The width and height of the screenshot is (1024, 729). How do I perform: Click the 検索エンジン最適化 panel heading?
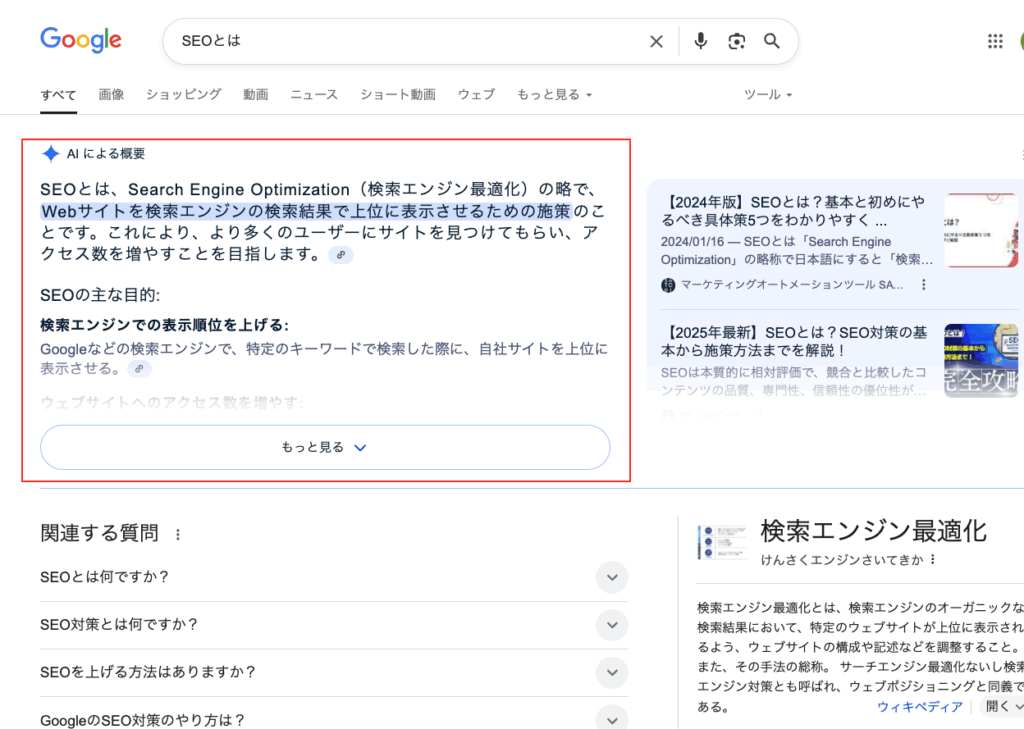click(873, 531)
